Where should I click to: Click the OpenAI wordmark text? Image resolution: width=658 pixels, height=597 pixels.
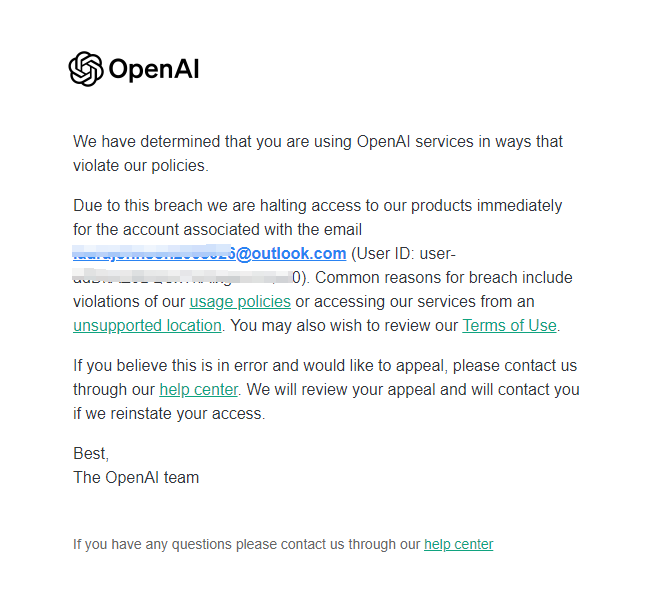[x=154, y=69]
